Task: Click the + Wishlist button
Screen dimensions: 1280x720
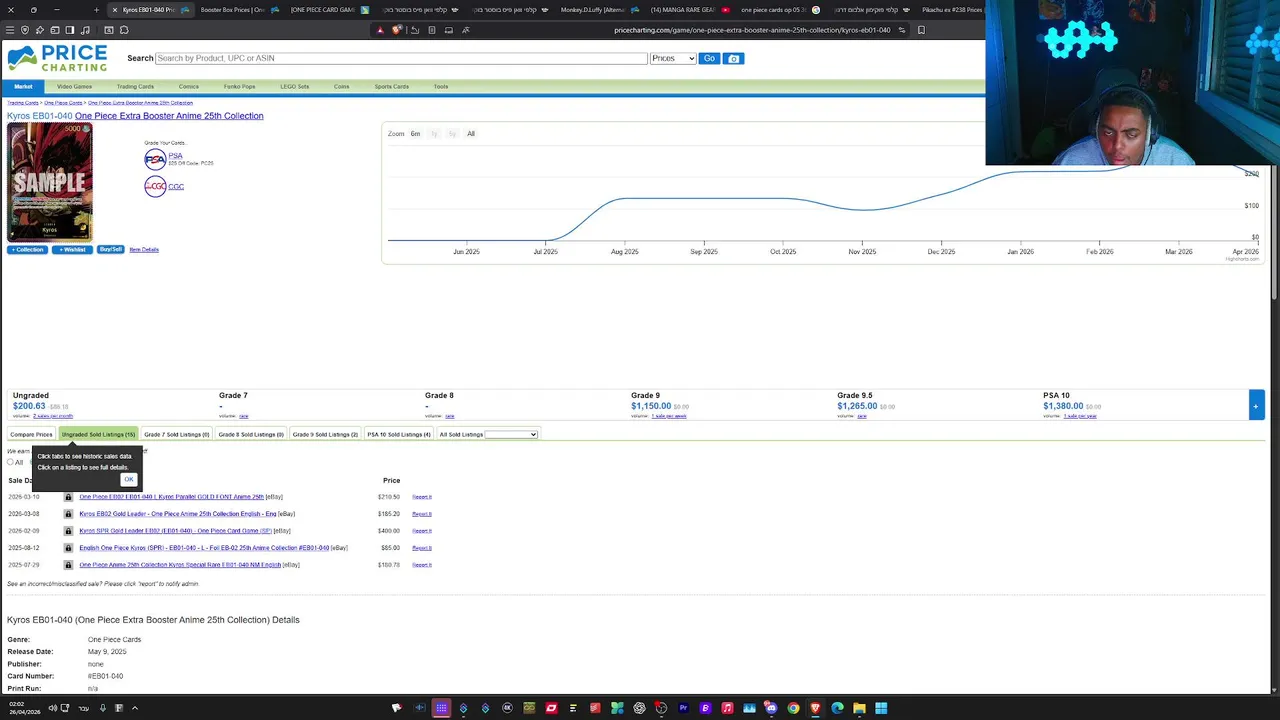Action: pyautogui.click(x=72, y=249)
